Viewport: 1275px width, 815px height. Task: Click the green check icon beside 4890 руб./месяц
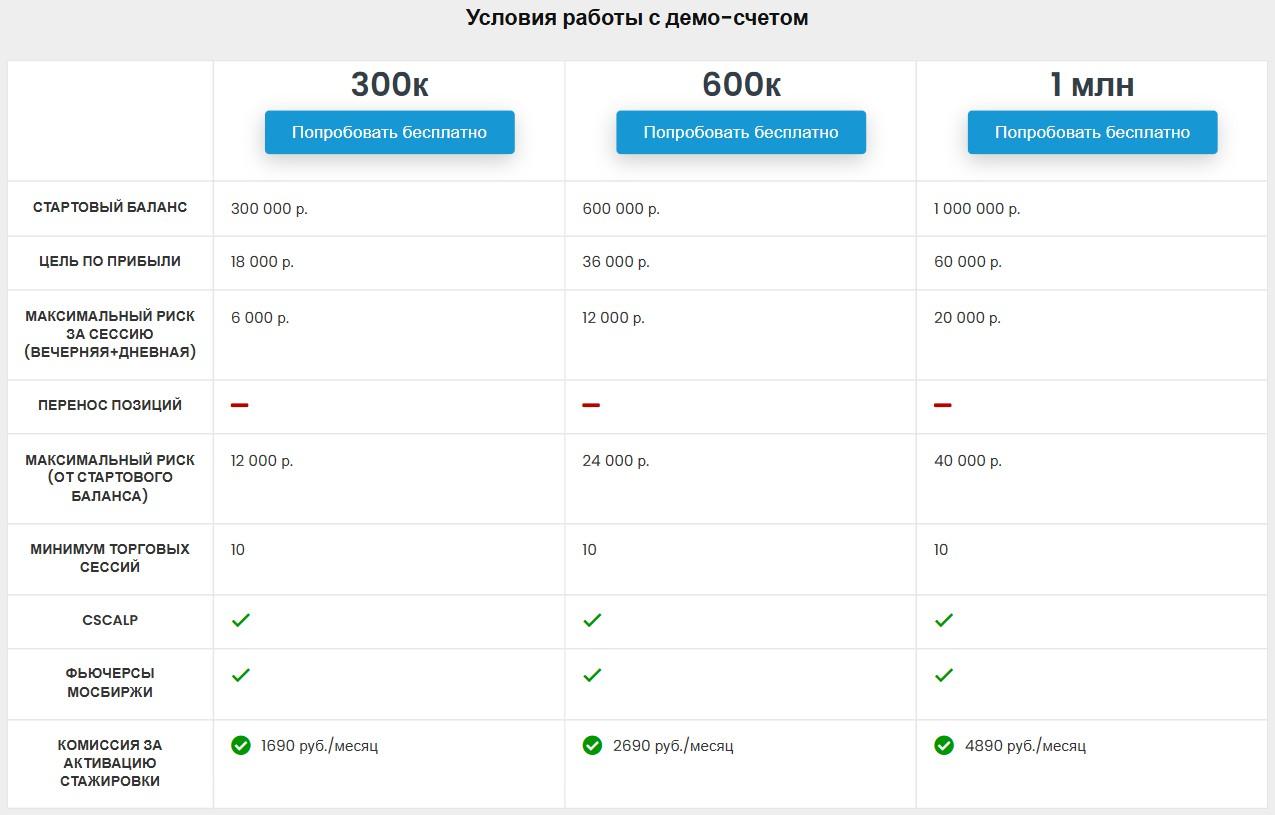tap(944, 745)
